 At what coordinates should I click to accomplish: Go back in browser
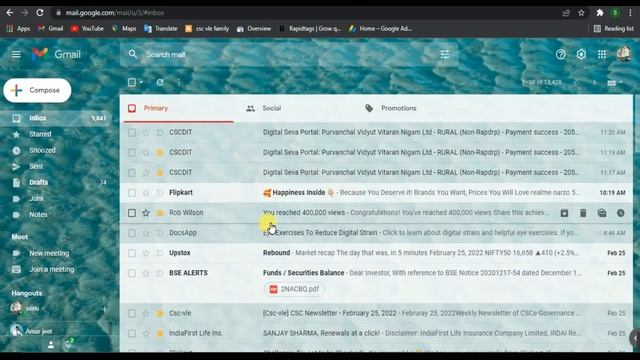(x=9, y=13)
